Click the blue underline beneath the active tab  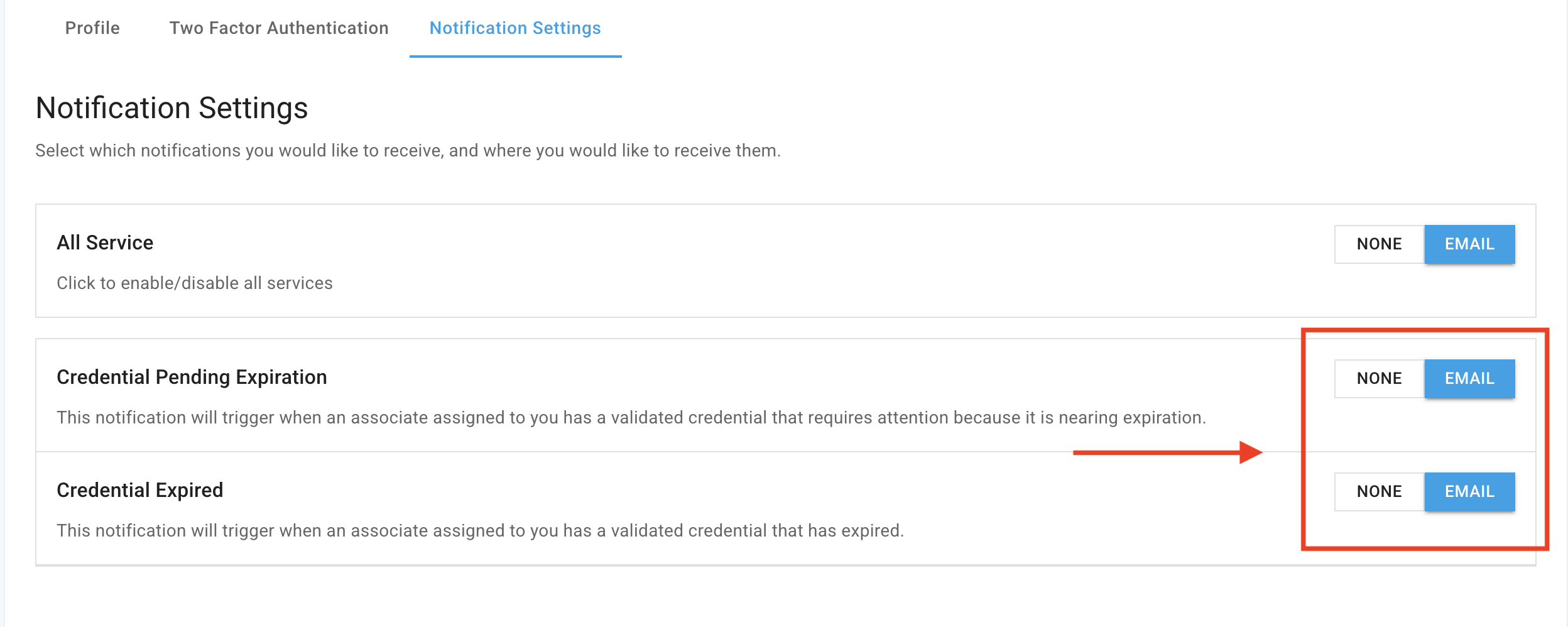pos(515,56)
